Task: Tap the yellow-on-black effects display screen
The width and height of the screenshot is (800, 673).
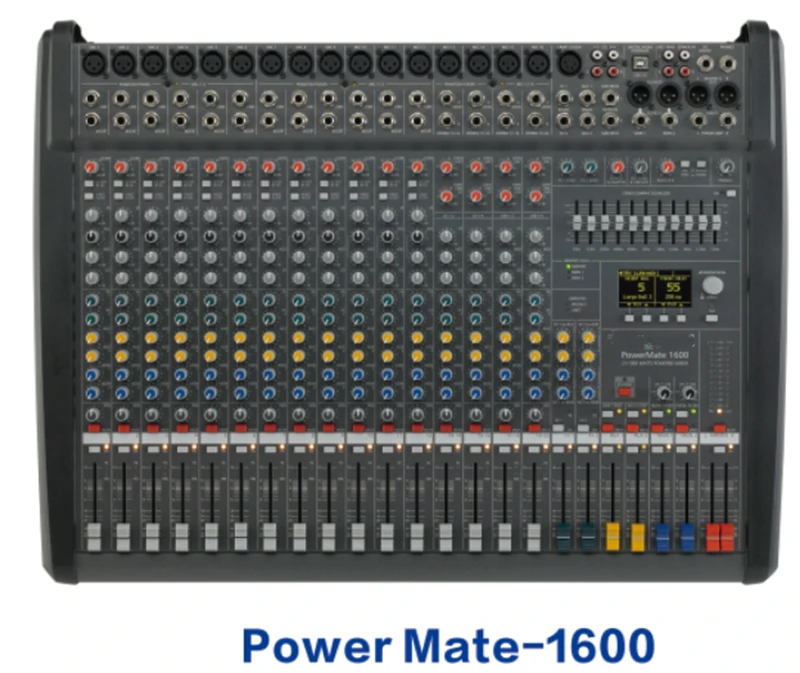Action: pyautogui.click(x=655, y=288)
